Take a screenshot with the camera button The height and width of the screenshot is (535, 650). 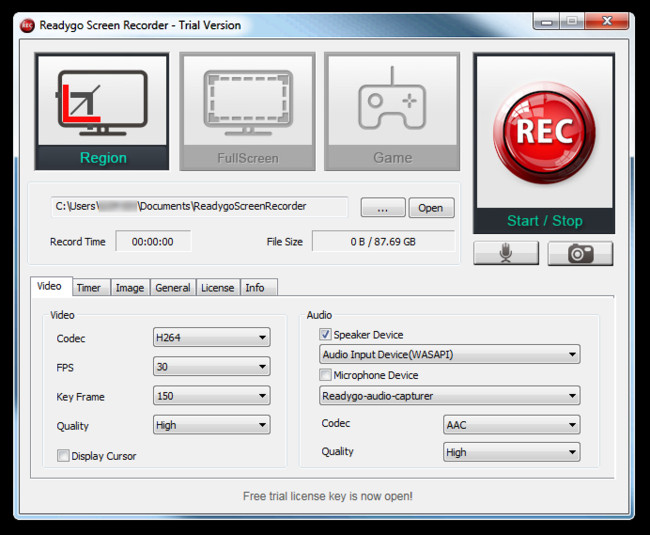(580, 253)
